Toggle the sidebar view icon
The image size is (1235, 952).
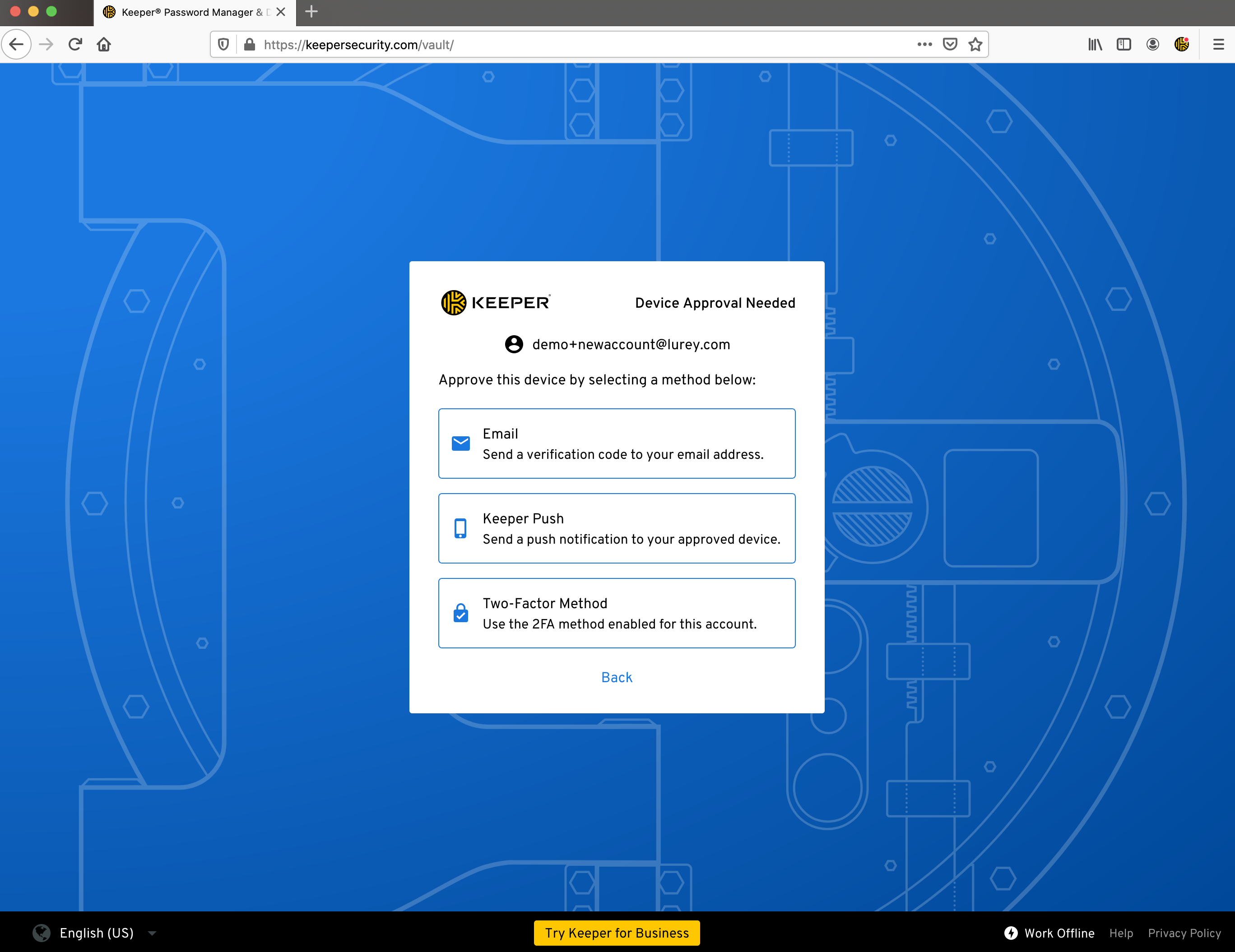point(1124,44)
